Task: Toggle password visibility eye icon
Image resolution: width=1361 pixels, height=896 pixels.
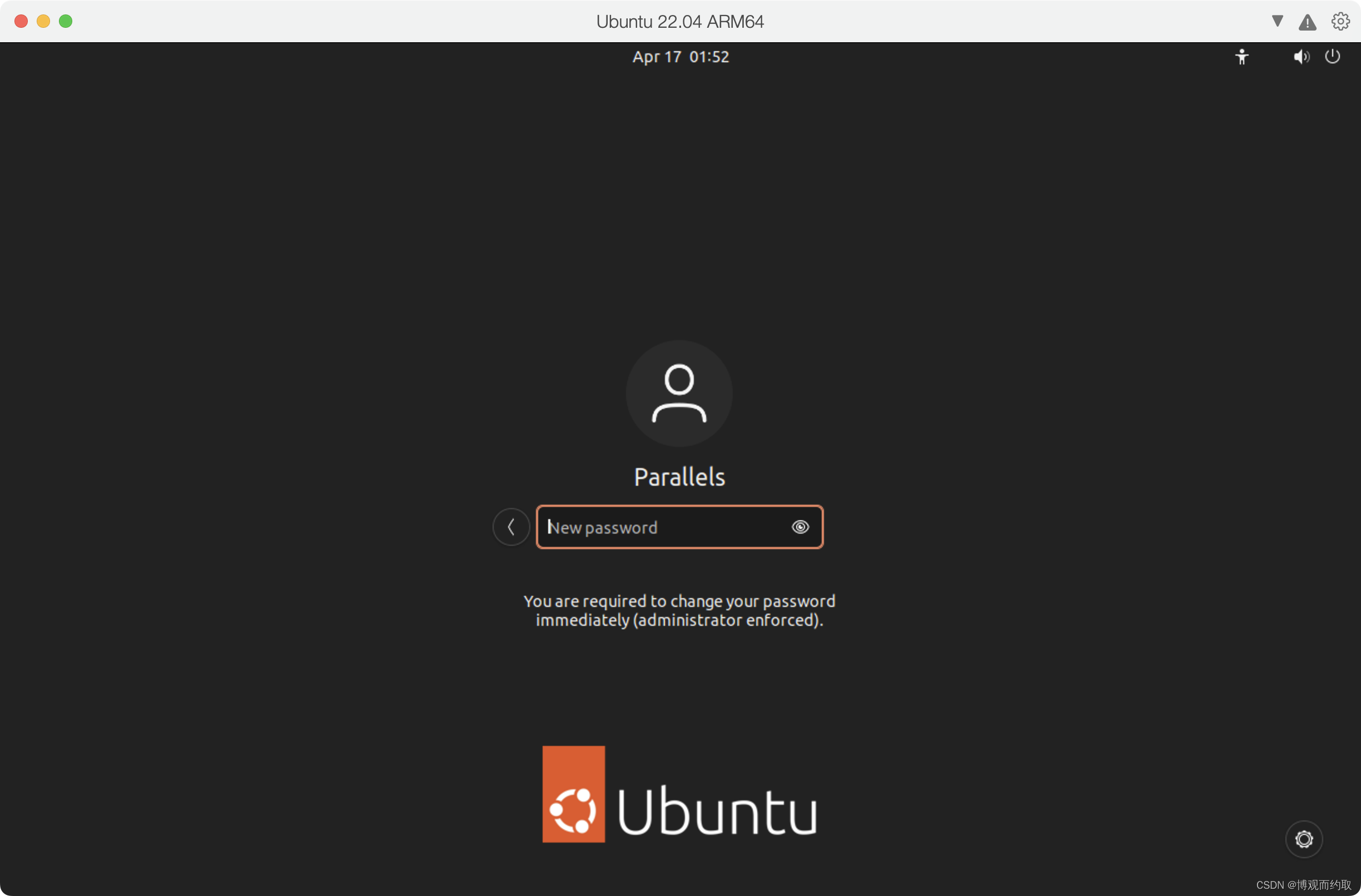Action: click(800, 526)
